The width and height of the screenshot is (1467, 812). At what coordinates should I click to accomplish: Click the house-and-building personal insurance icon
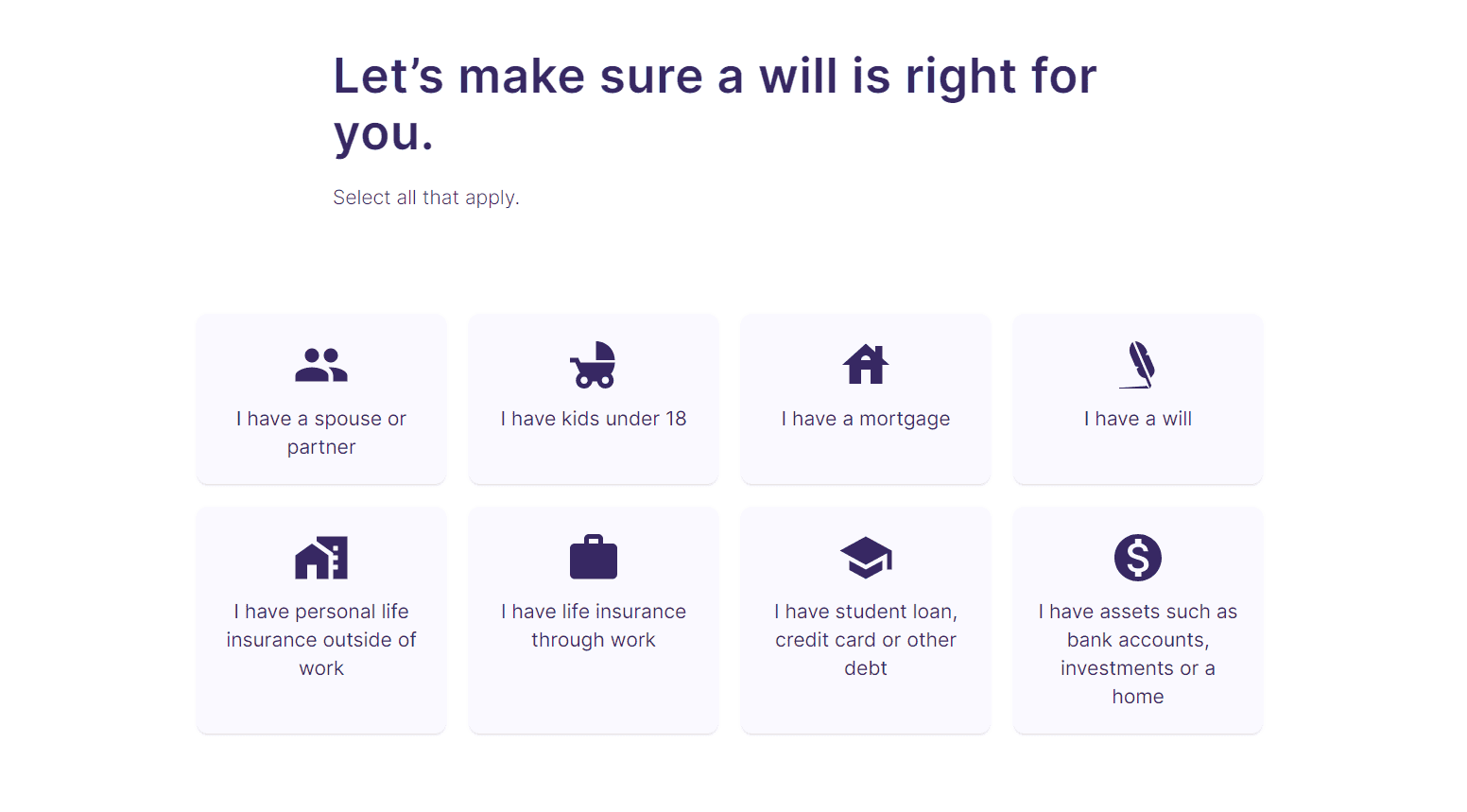click(321, 558)
